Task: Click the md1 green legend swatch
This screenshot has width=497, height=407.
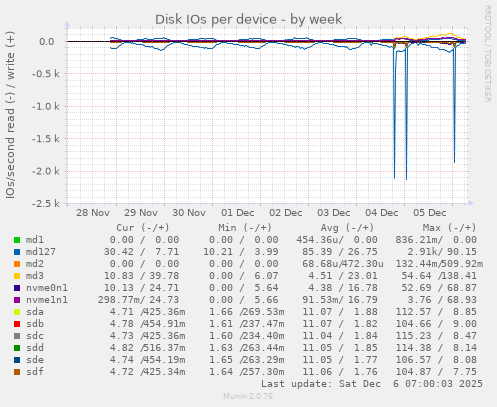Action: point(17,240)
